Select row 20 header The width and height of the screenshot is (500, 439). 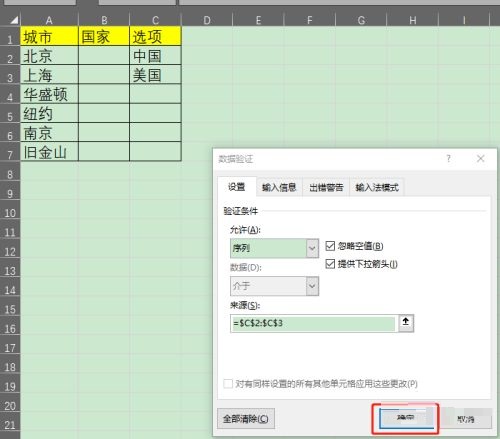(10, 402)
